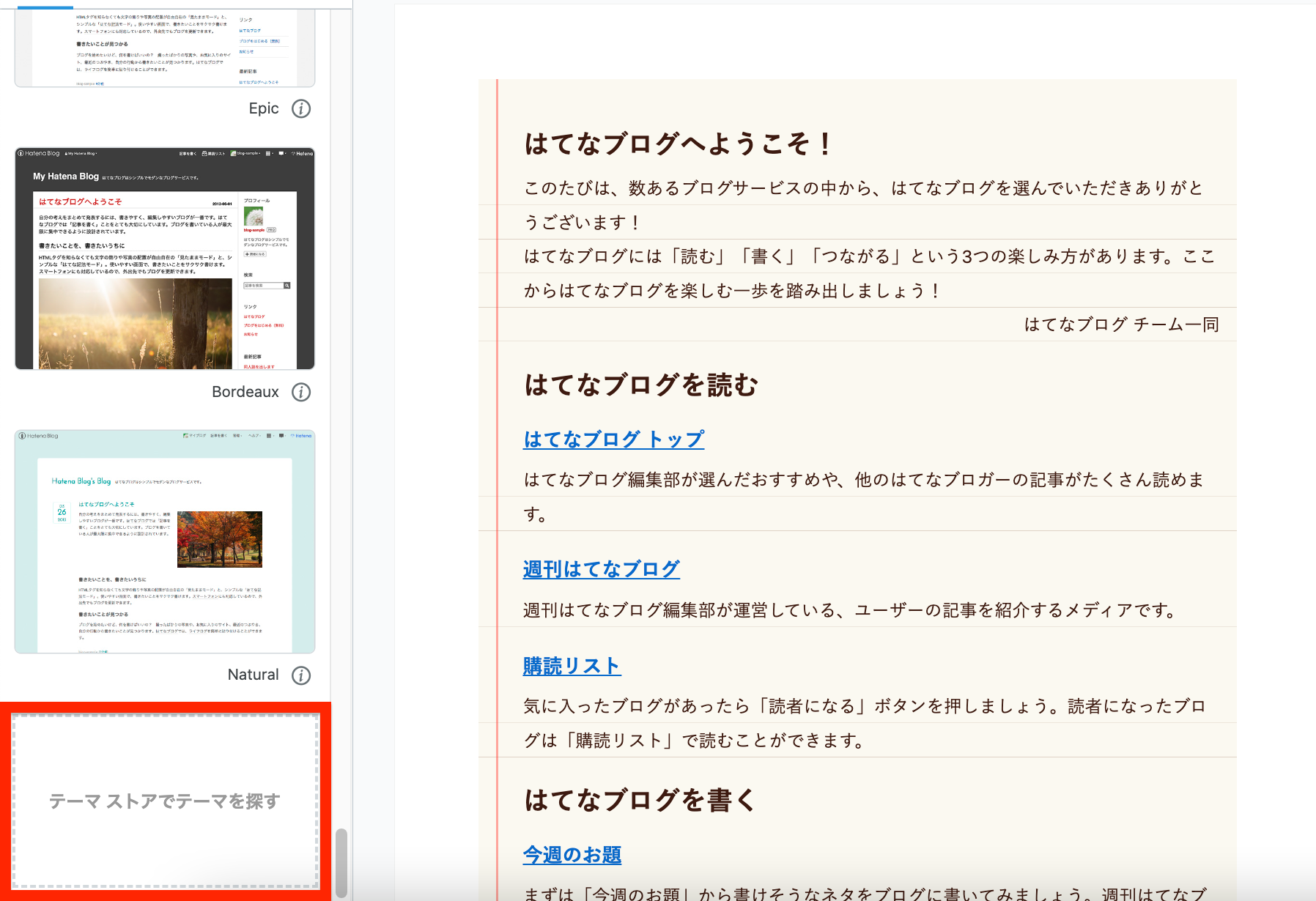The width and height of the screenshot is (1316, 901).
Task: Open the 購読リスト link
Action: 572,666
